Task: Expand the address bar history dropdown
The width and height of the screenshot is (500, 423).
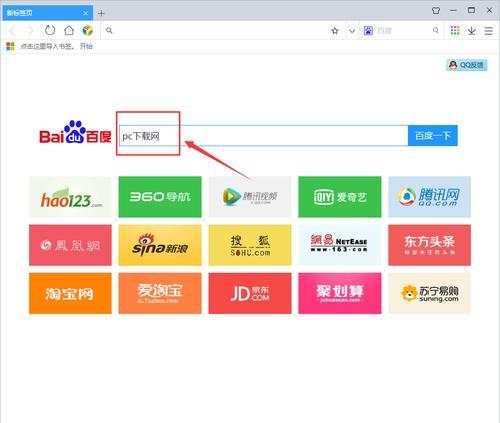Action: click(352, 31)
